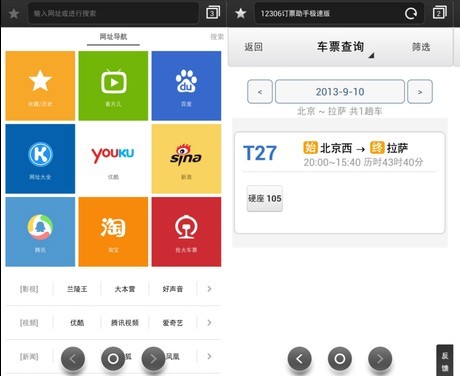Image resolution: width=460 pixels, height=376 pixels.
Task: Open the tab switcher showing 3 tabs
Action: [213, 13]
